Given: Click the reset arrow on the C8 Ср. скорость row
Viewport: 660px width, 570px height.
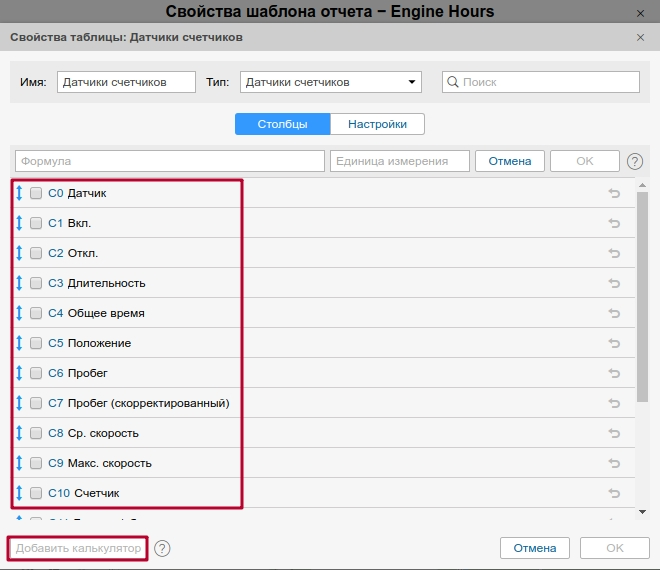Looking at the screenshot, I should point(614,433).
